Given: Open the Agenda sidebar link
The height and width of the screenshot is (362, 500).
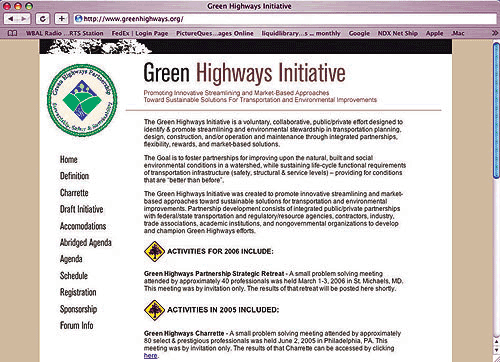Looking at the screenshot, I should click(71, 259).
